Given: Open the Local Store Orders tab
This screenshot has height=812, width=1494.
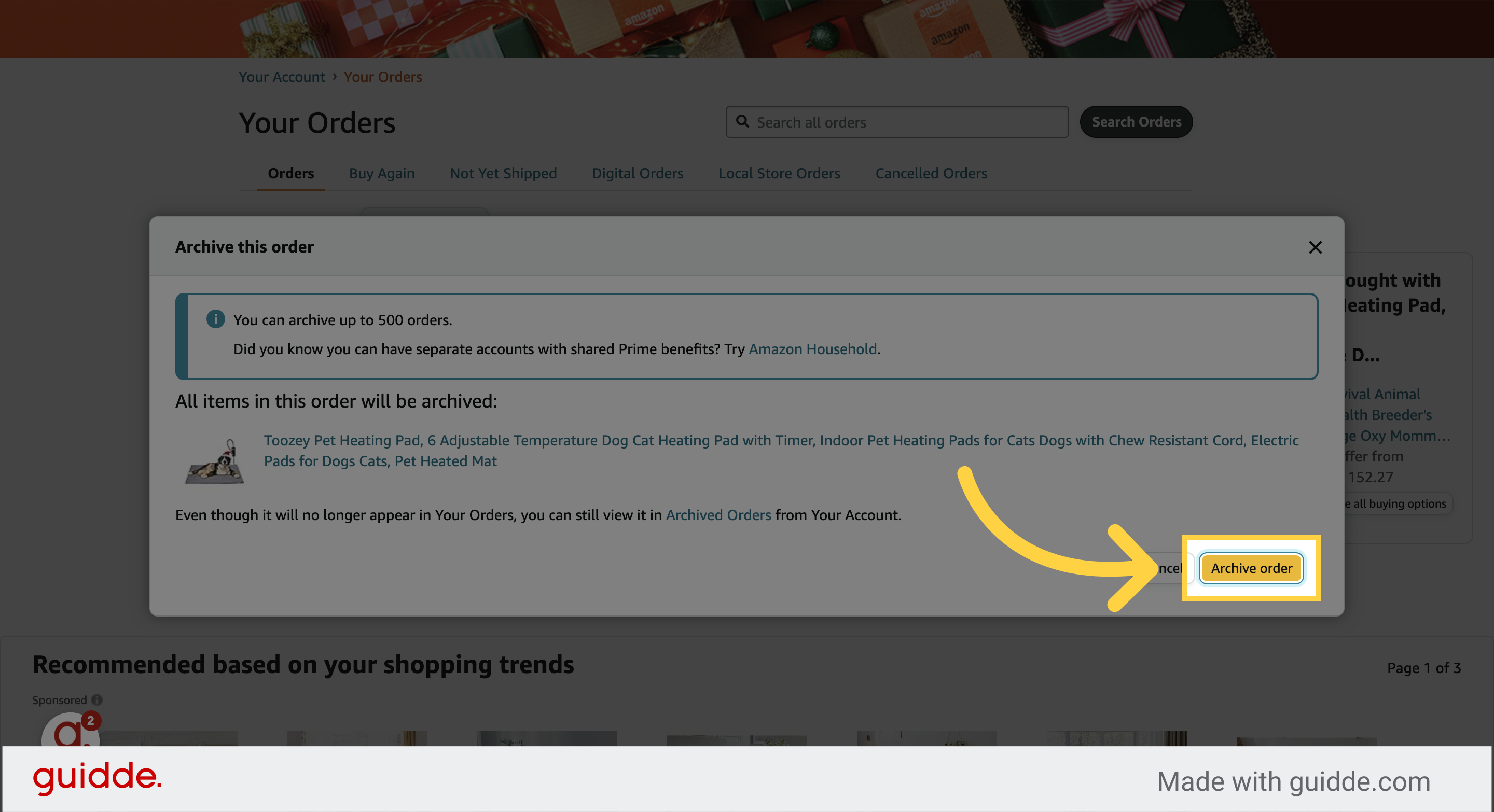Looking at the screenshot, I should click(779, 173).
